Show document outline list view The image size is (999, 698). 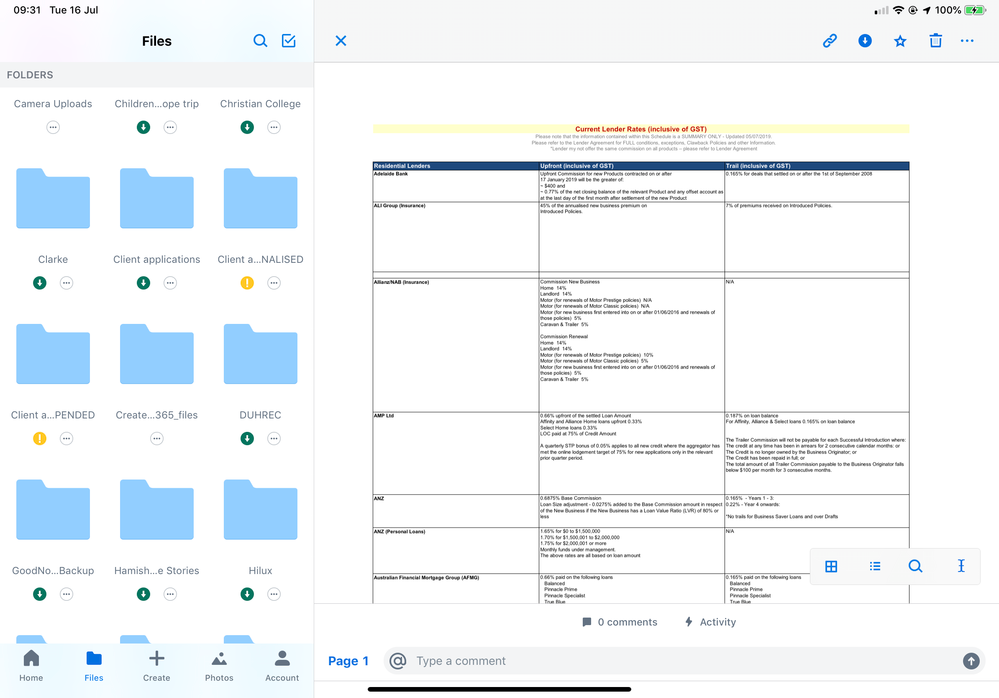point(875,566)
